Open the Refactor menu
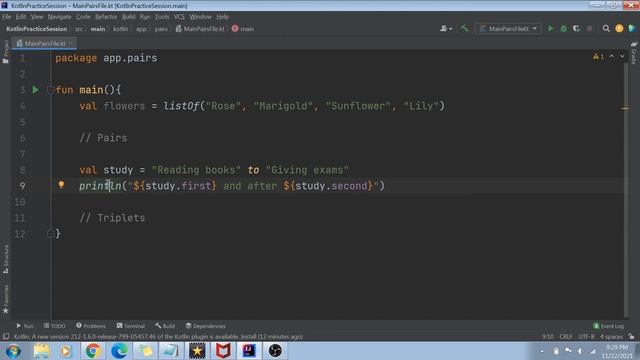 click(x=106, y=17)
